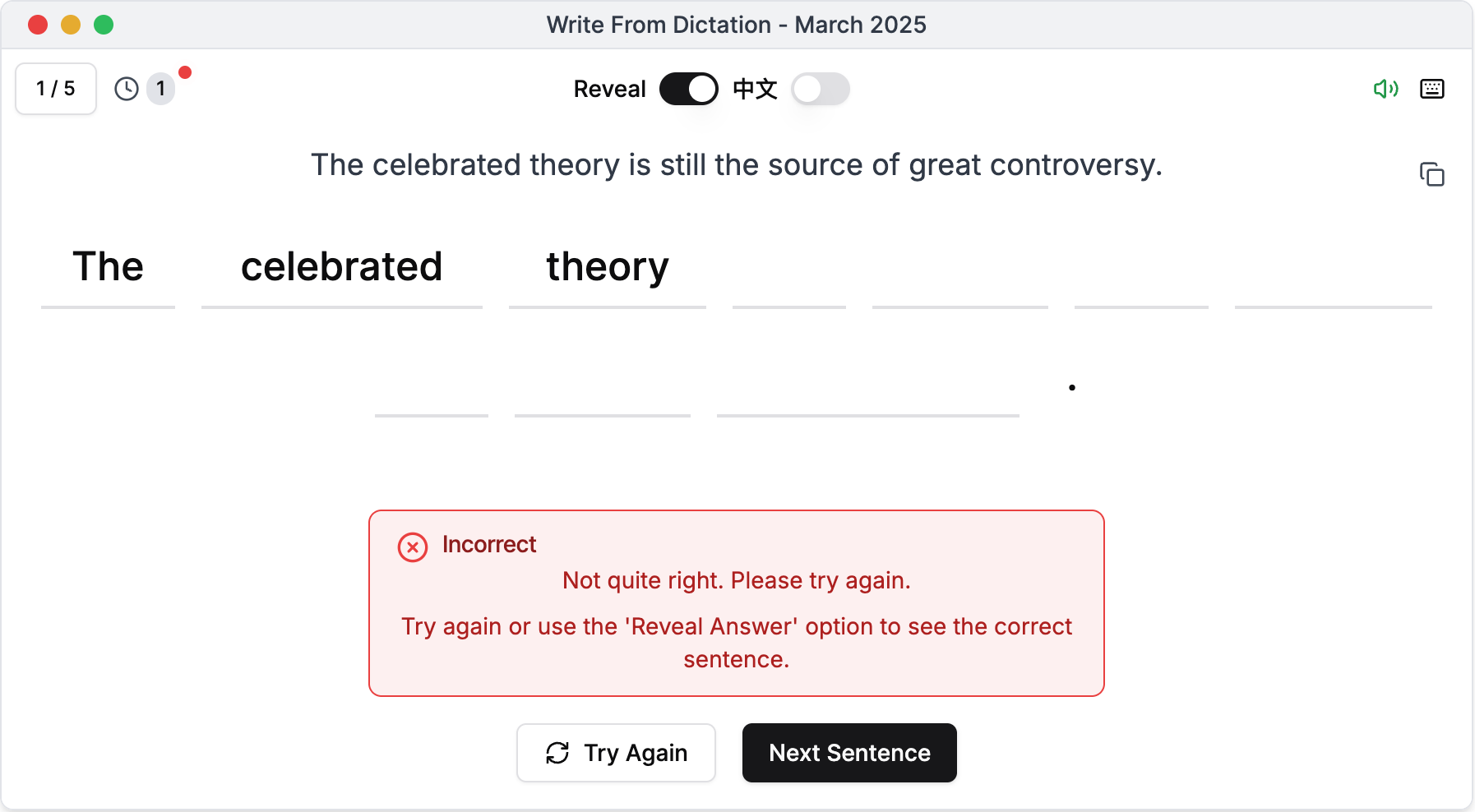Toggle the Reveal switch off
The image size is (1475, 812).
(x=688, y=89)
